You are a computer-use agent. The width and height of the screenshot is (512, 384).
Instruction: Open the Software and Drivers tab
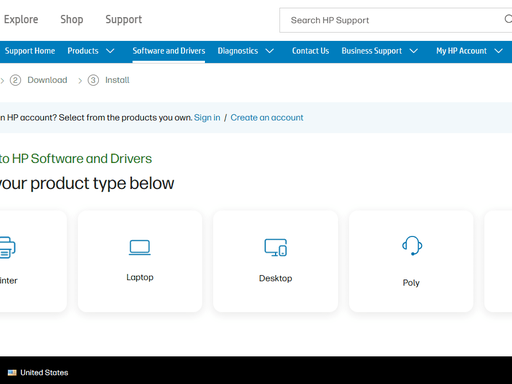click(x=169, y=51)
